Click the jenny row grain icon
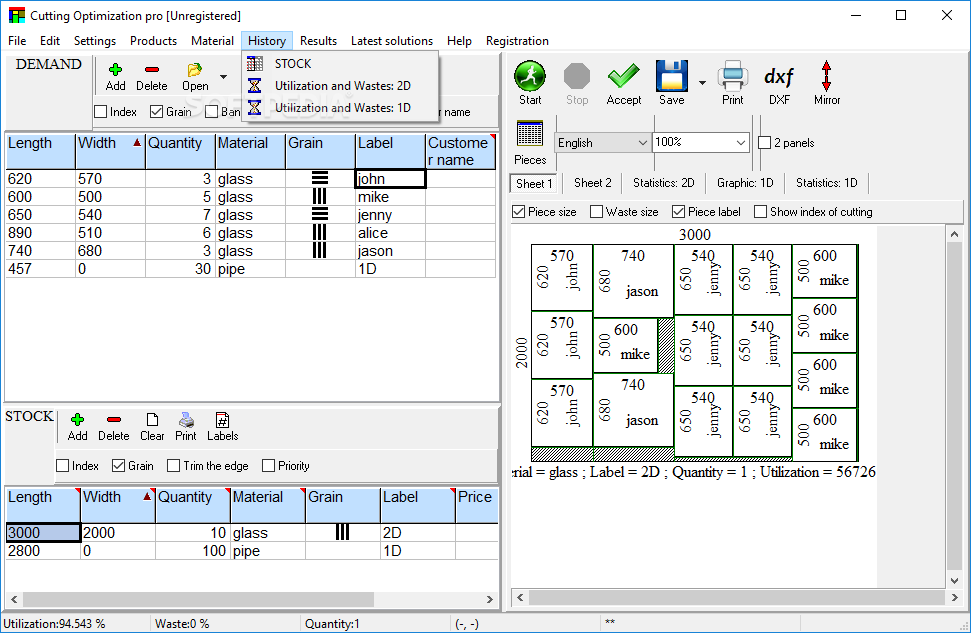The width and height of the screenshot is (971, 633). tap(320, 214)
